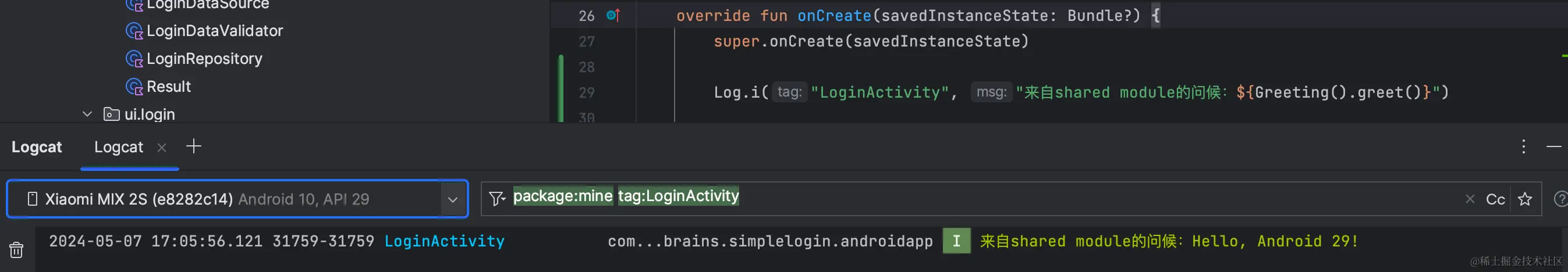Click Greeting().greet() in the editor

coord(1338,92)
